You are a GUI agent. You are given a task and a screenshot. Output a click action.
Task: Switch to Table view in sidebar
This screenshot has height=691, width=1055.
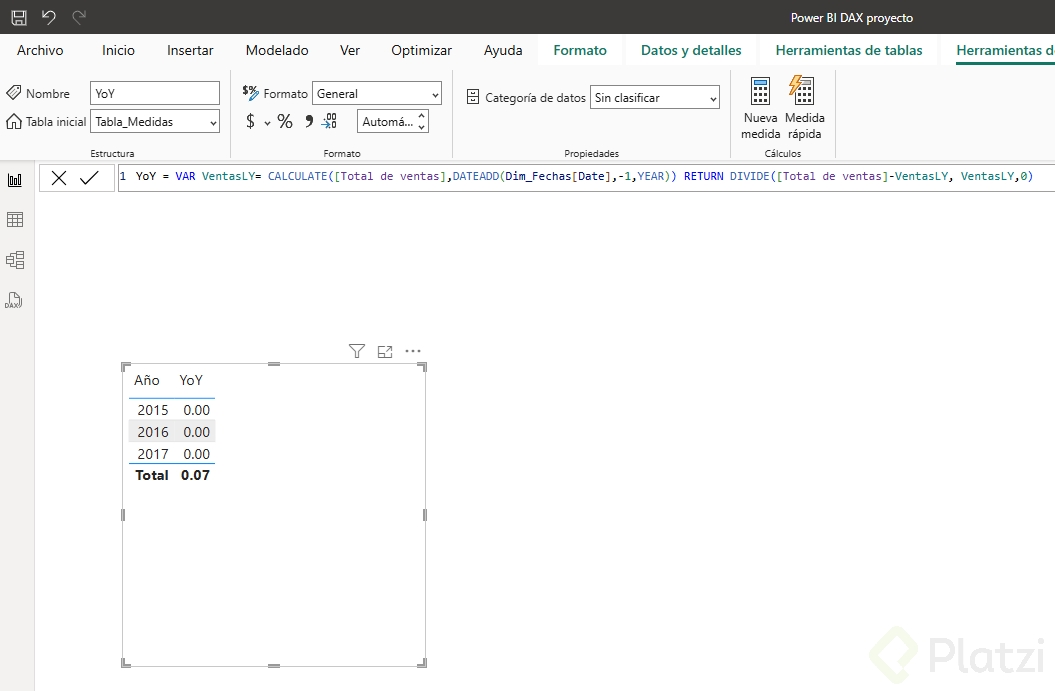point(15,219)
